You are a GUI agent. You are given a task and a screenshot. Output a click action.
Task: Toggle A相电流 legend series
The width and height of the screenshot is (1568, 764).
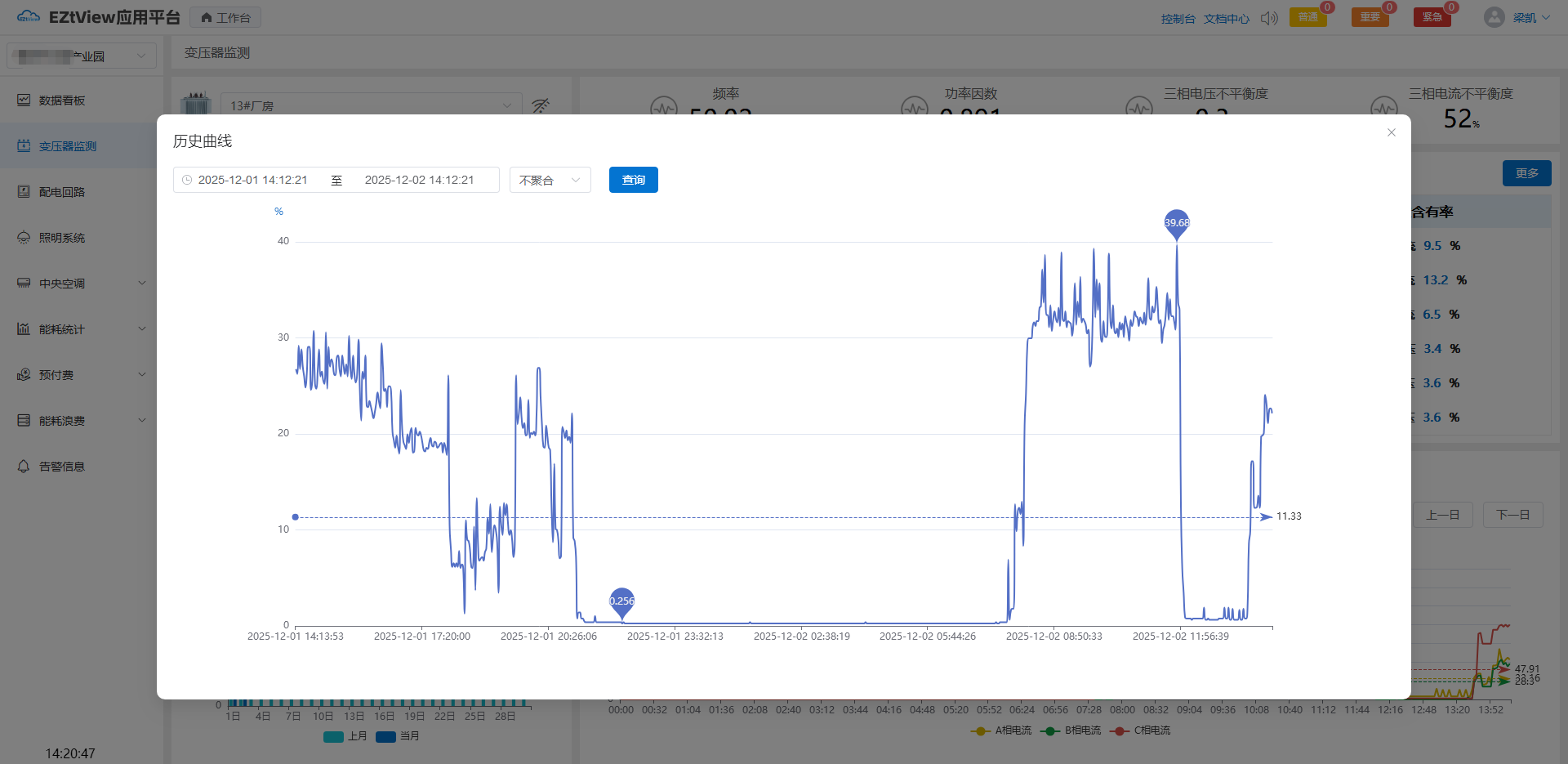point(1001,730)
